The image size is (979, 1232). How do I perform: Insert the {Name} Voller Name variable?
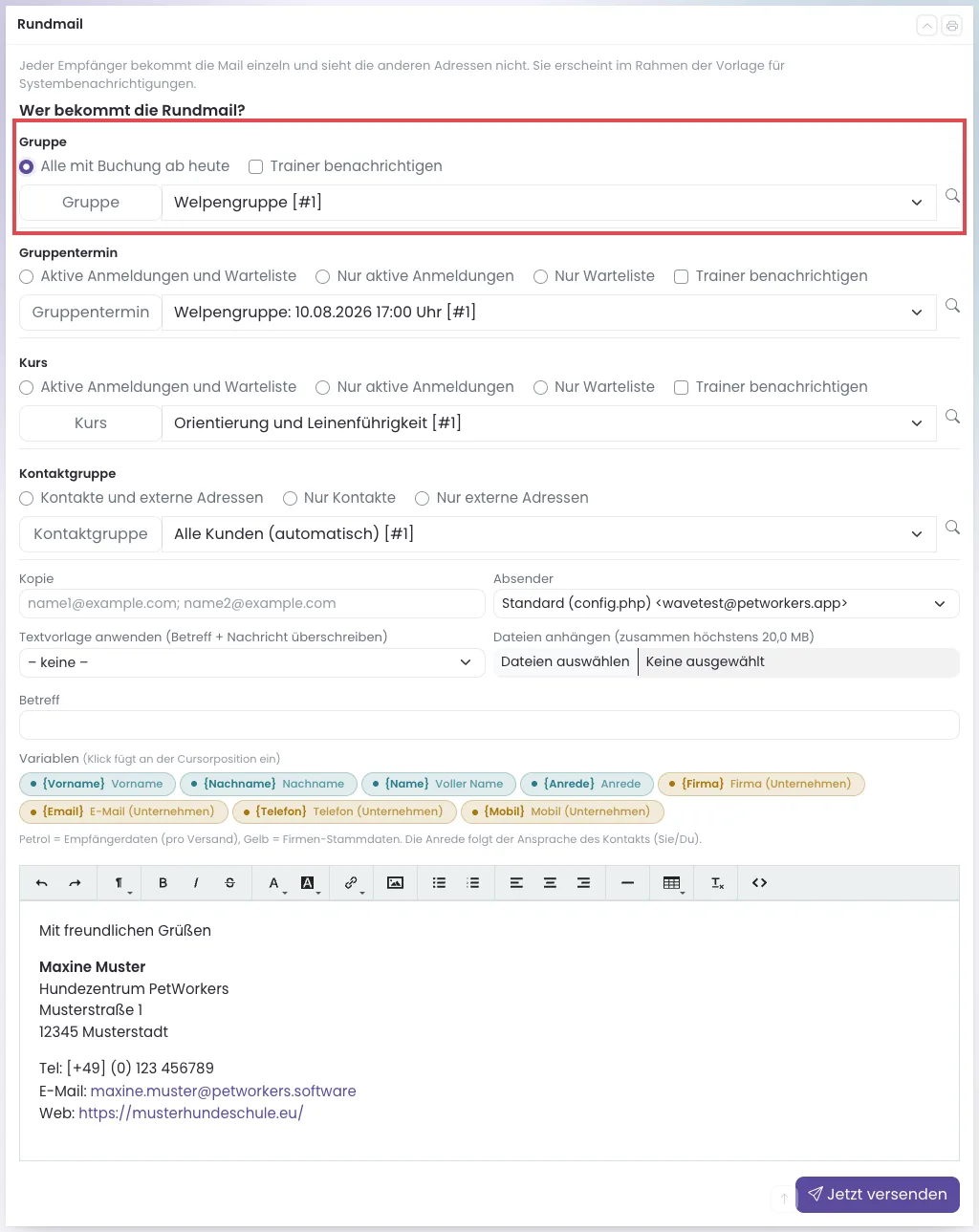(x=439, y=784)
